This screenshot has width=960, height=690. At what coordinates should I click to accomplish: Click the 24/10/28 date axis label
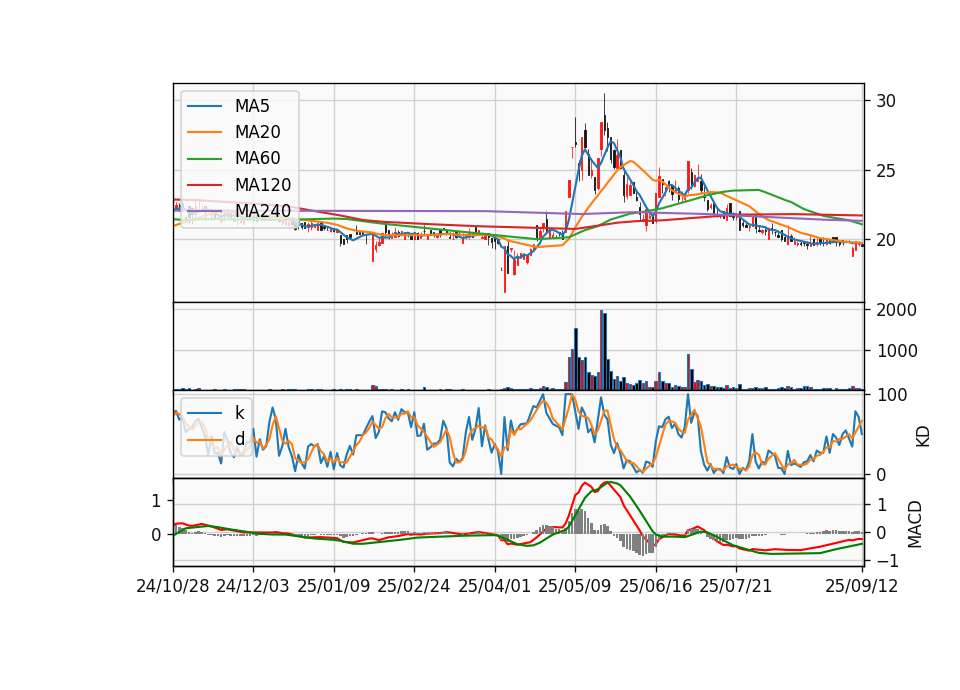click(173, 586)
